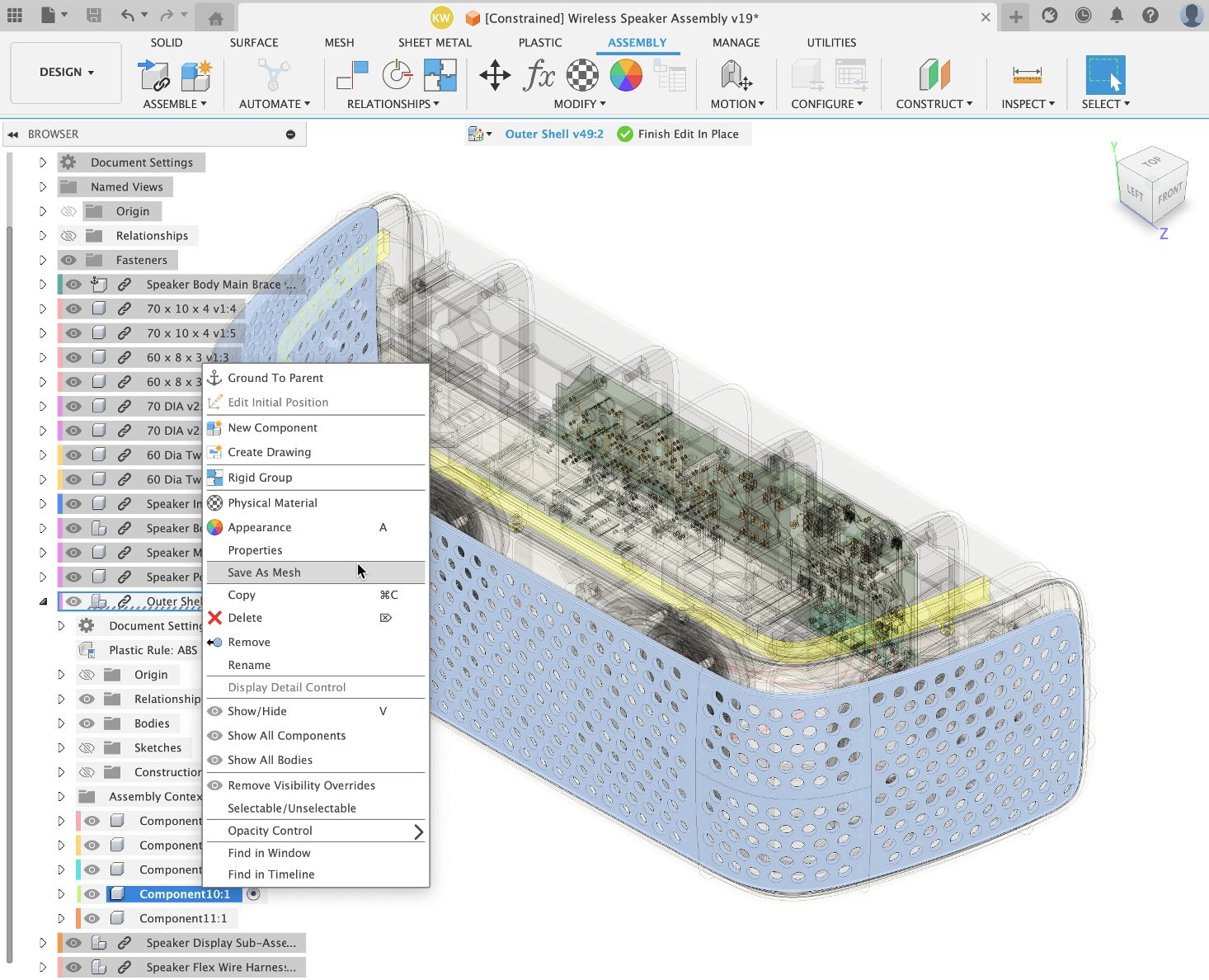Click the Physical Material checkered sphere icon
1209x980 pixels.
coord(582,75)
